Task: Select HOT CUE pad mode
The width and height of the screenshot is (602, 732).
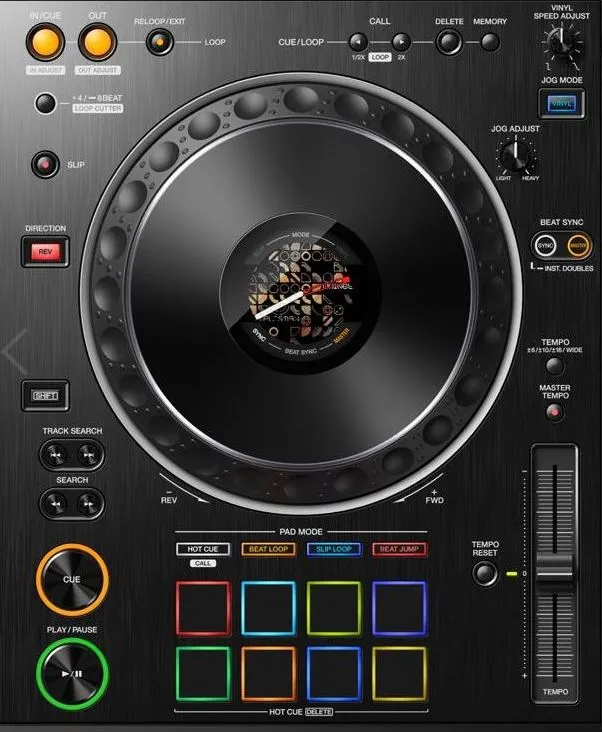Action: pyautogui.click(x=203, y=549)
